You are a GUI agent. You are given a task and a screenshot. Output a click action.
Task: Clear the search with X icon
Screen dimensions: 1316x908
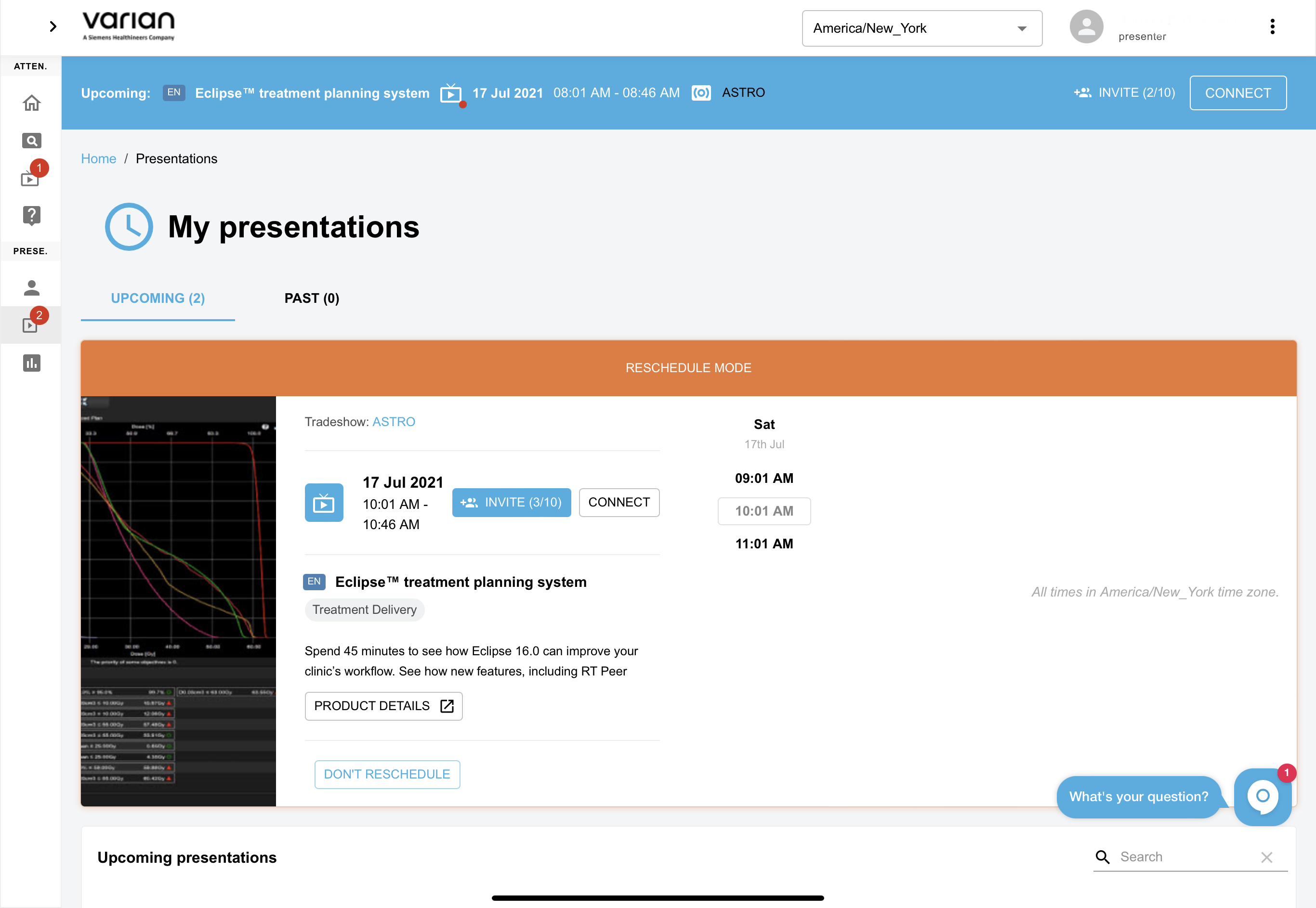(x=1266, y=857)
